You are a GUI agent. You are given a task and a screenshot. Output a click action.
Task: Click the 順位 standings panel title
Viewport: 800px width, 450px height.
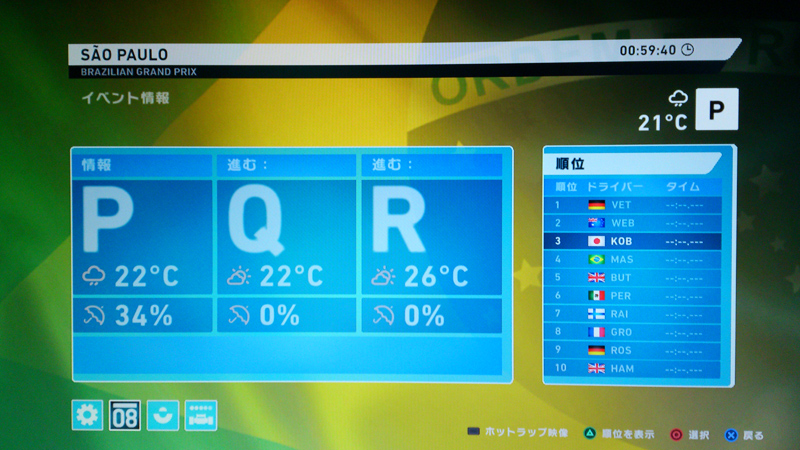570,164
